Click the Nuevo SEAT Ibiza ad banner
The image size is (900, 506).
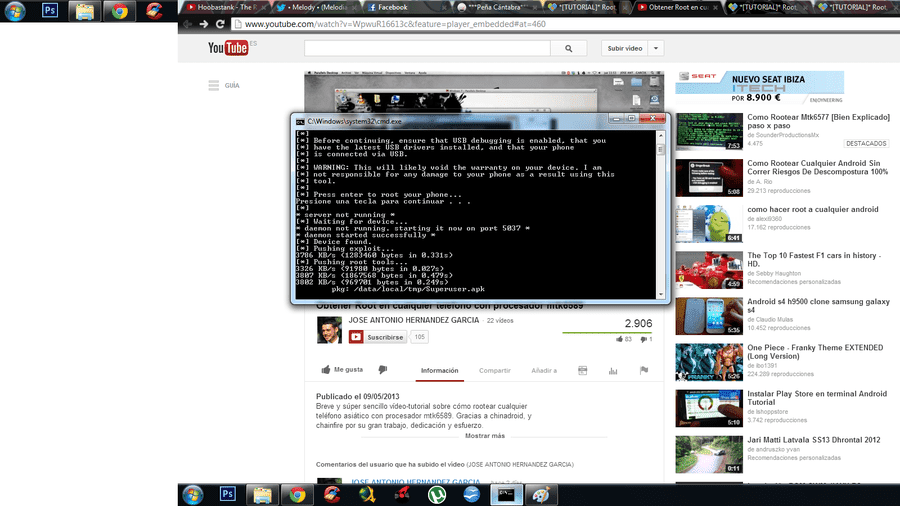(x=759, y=87)
